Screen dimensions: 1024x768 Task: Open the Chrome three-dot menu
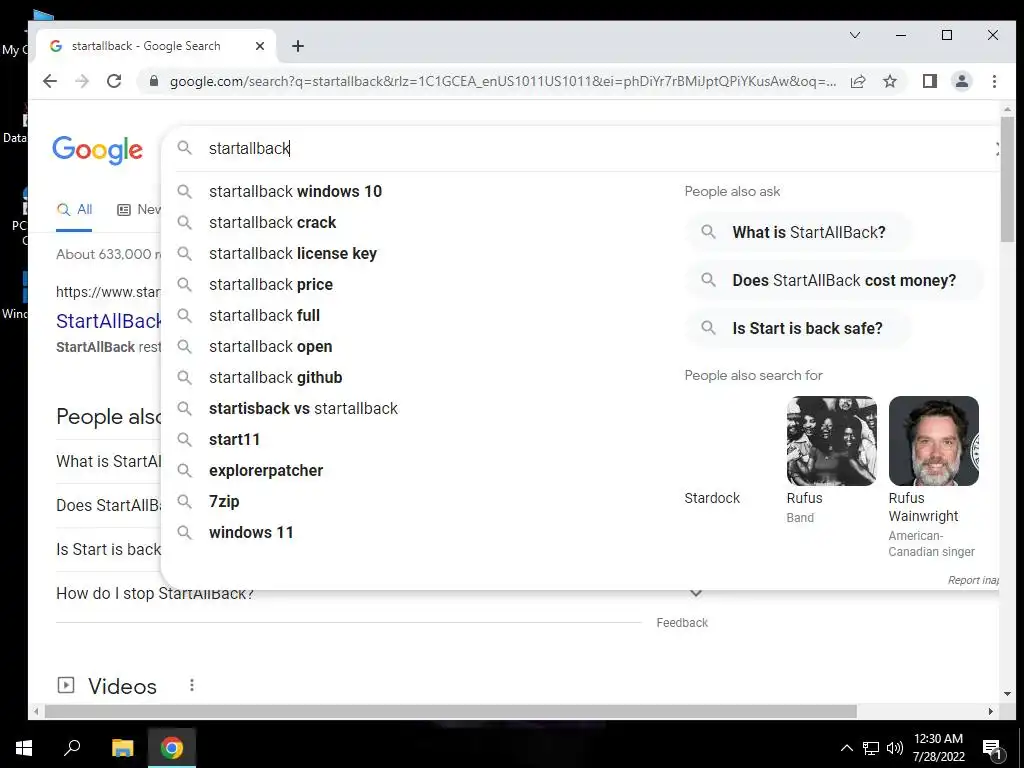pos(994,81)
